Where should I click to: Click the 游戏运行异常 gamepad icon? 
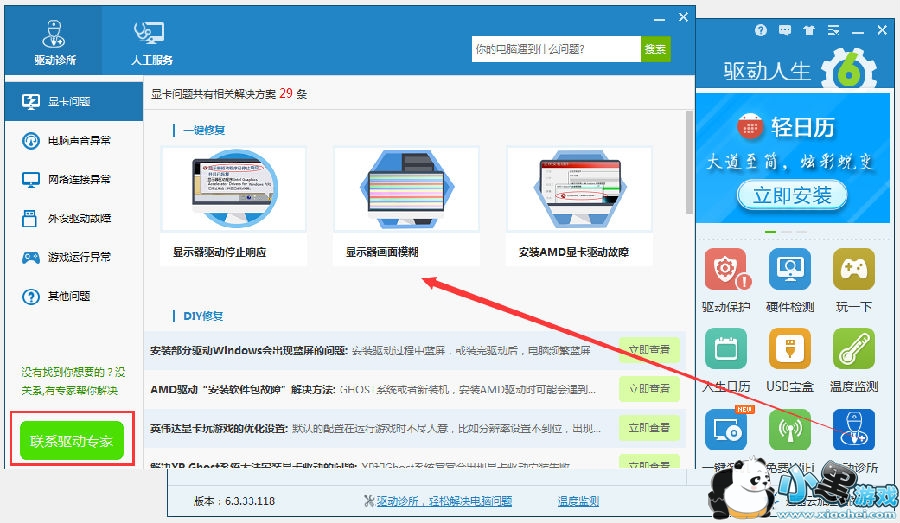(30, 257)
